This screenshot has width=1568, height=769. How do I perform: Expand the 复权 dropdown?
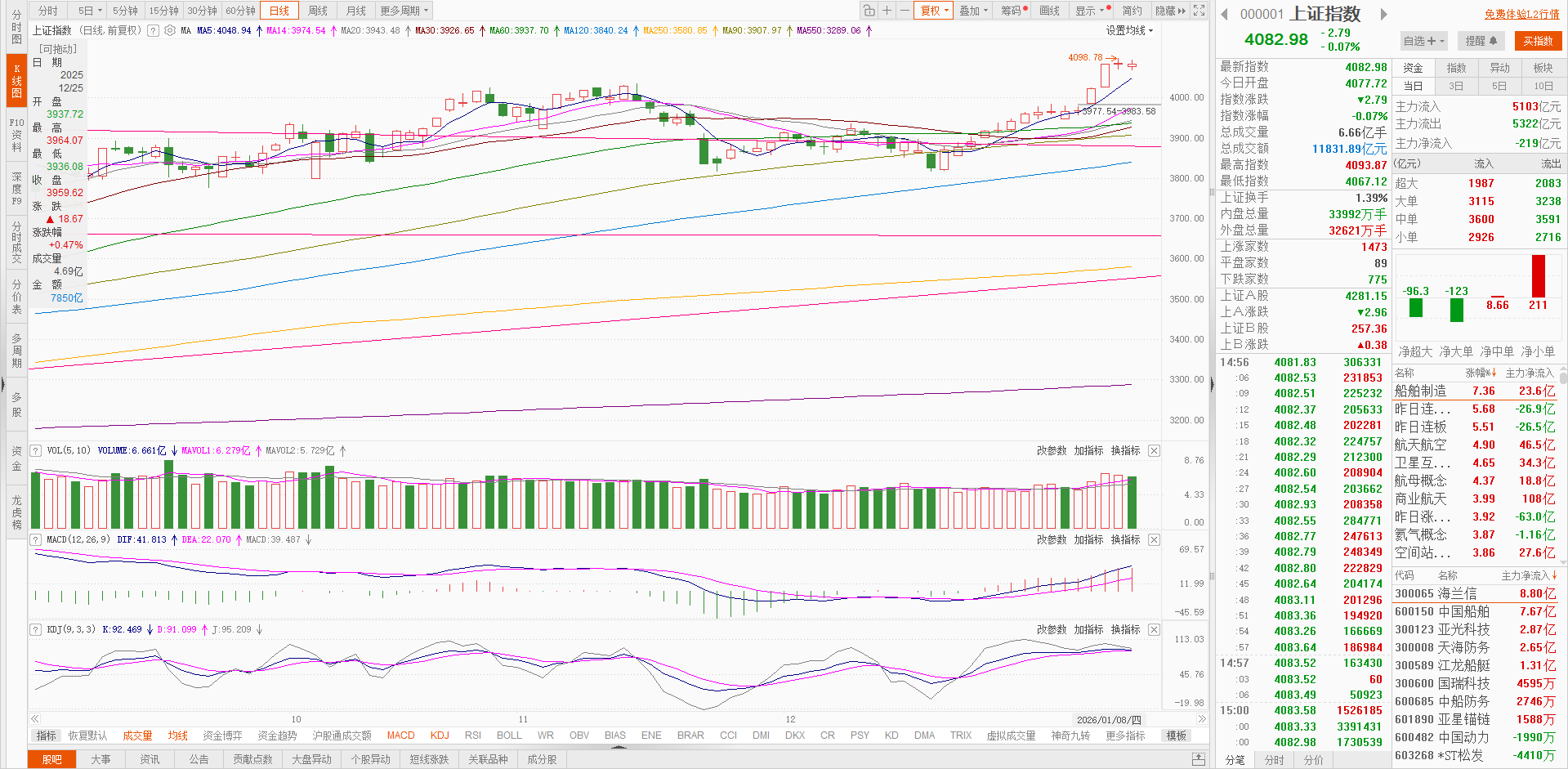(934, 11)
